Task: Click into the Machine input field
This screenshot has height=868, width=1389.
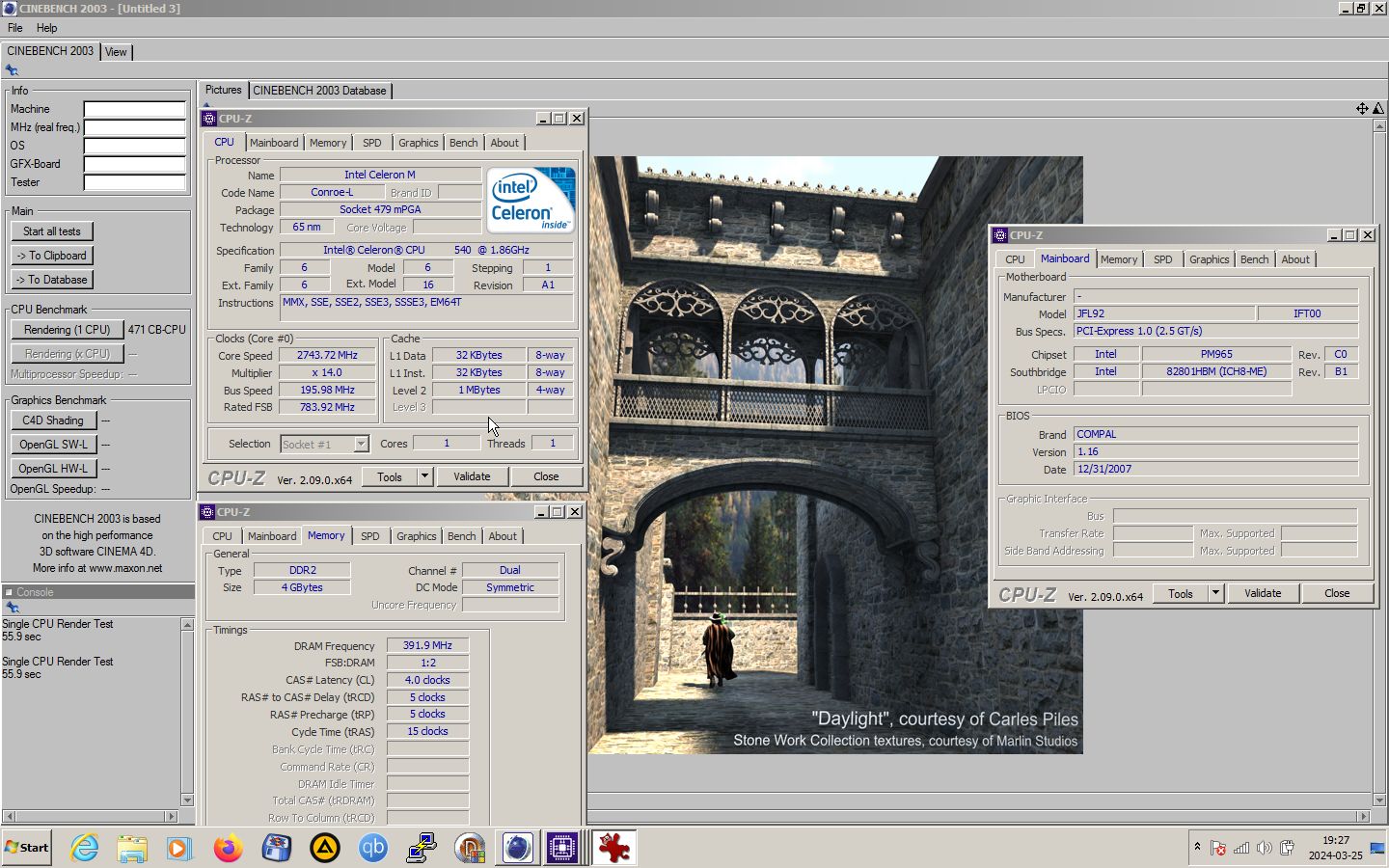Action: click(134, 109)
